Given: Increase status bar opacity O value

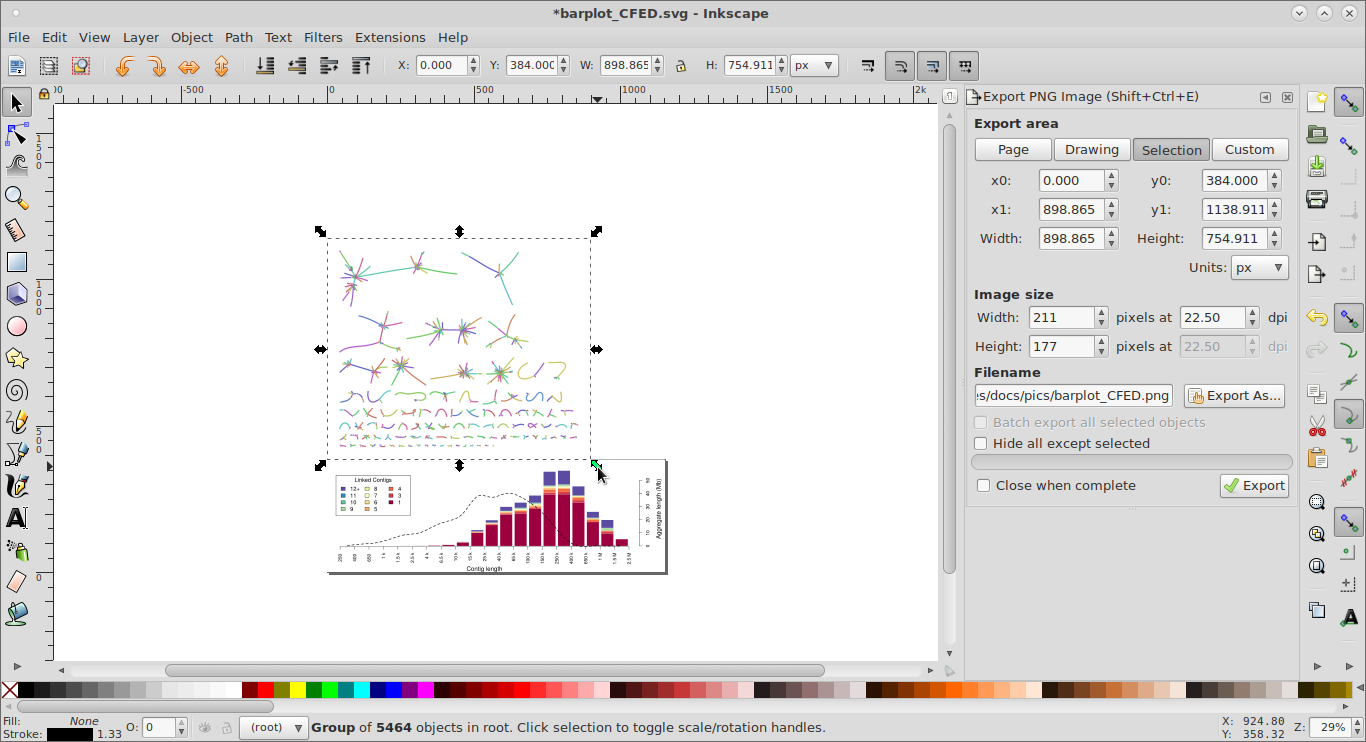Looking at the screenshot, I should pyautogui.click(x=181, y=723).
